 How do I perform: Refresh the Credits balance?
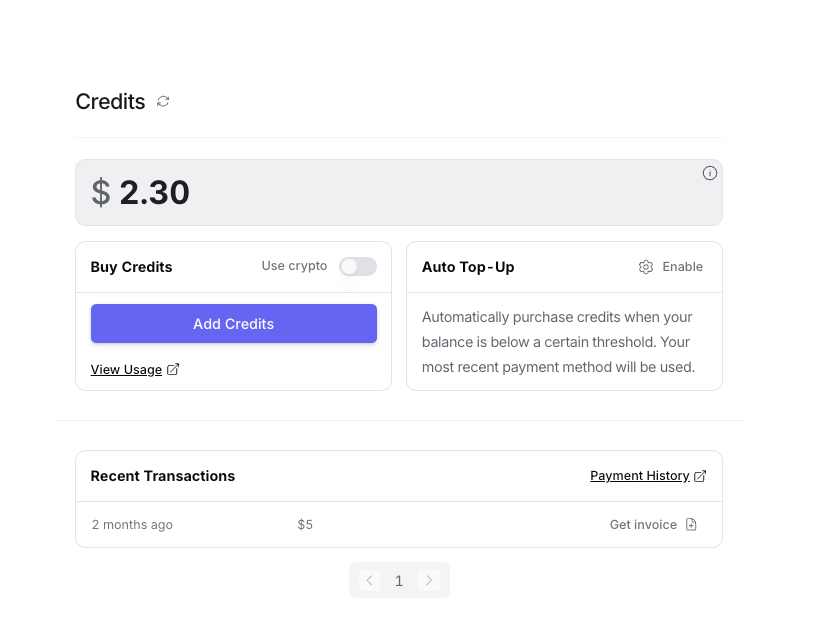point(163,102)
